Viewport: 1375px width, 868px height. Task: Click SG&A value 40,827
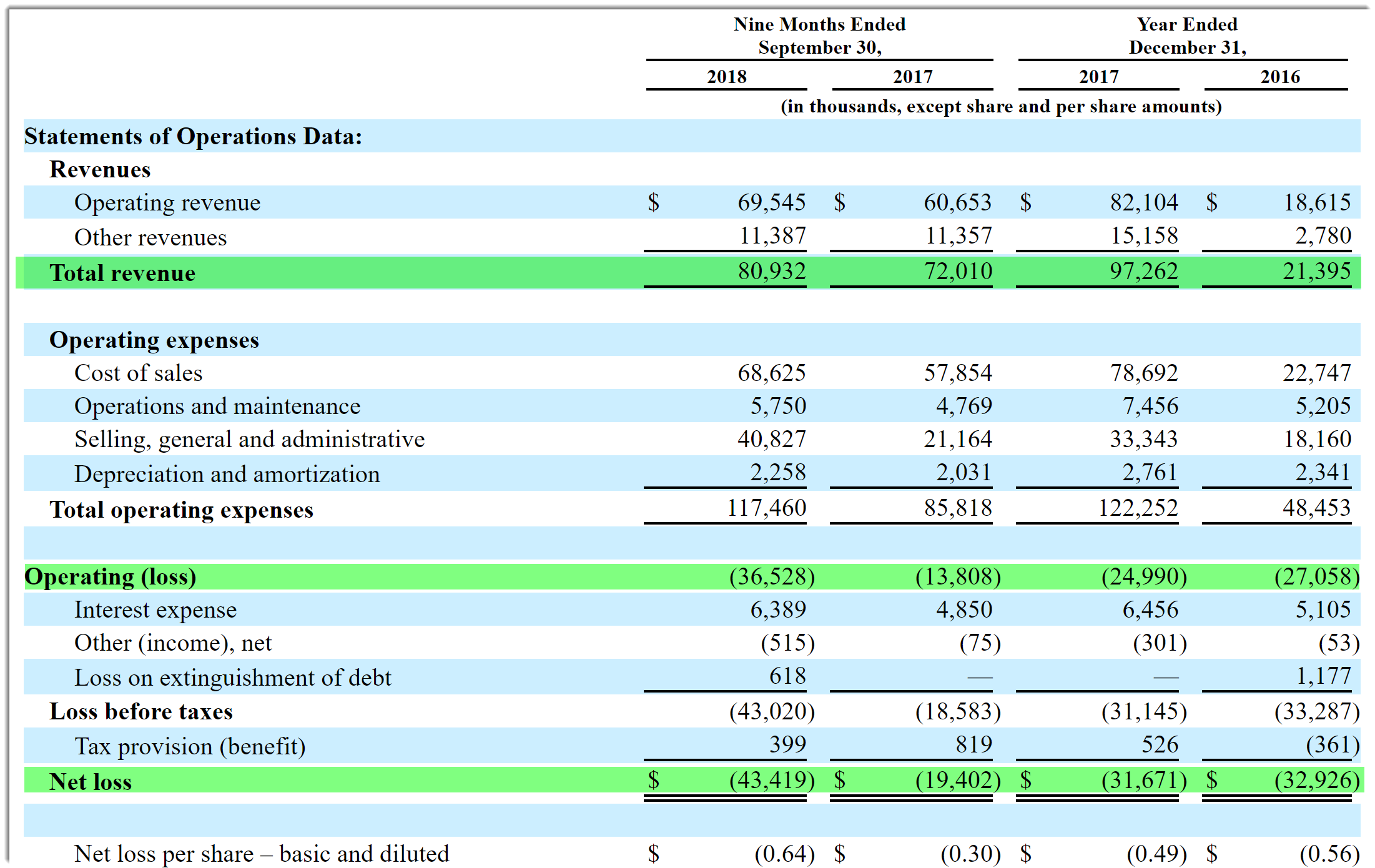(x=772, y=439)
